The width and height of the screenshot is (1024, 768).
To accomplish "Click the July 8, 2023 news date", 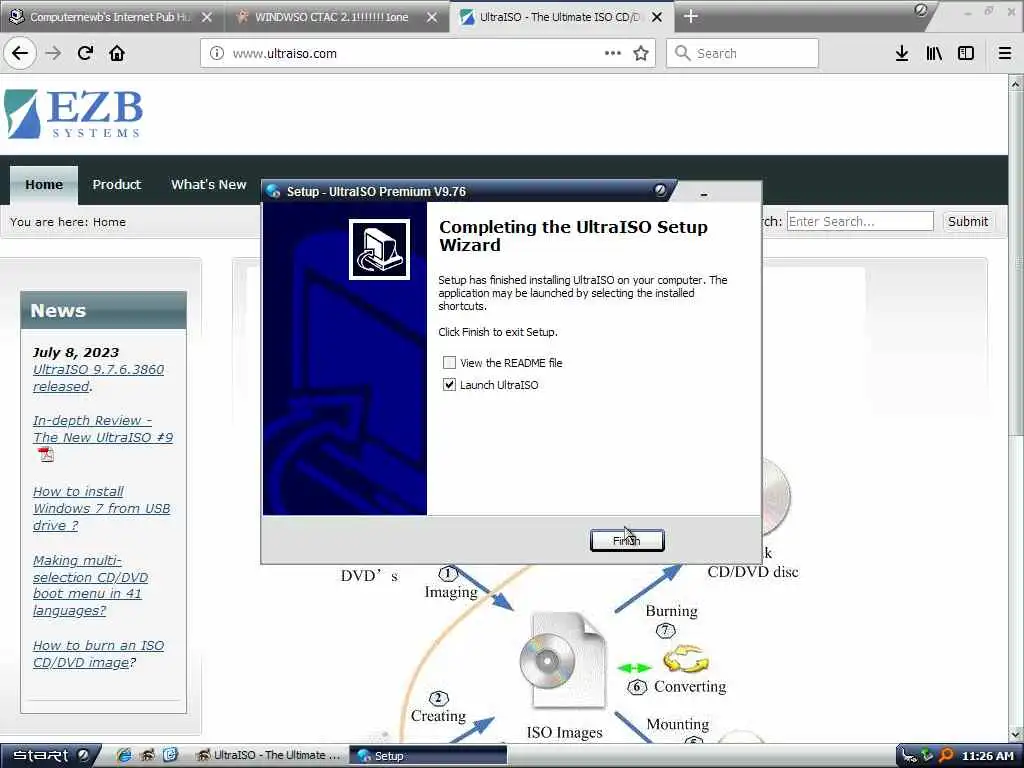I will (x=76, y=353).
